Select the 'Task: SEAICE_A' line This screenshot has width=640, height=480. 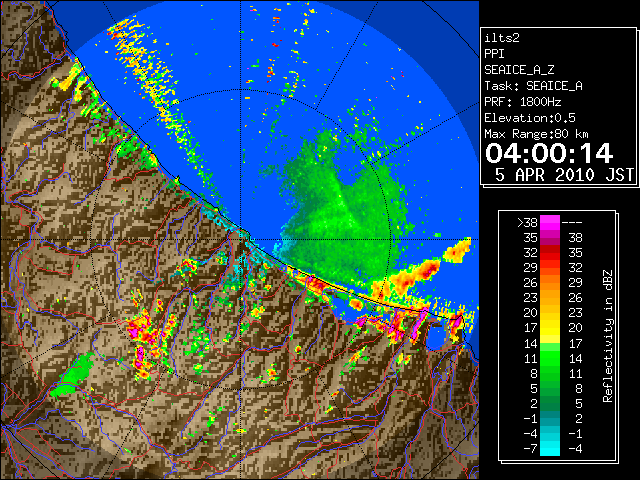[x=533, y=86]
